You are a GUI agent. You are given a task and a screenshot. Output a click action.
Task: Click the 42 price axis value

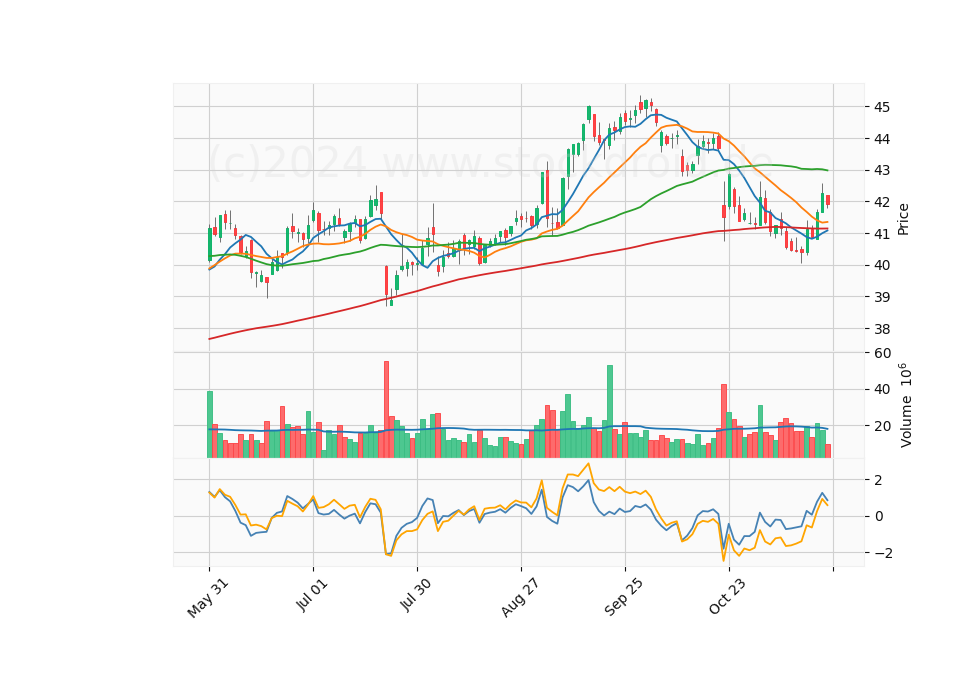(882, 202)
